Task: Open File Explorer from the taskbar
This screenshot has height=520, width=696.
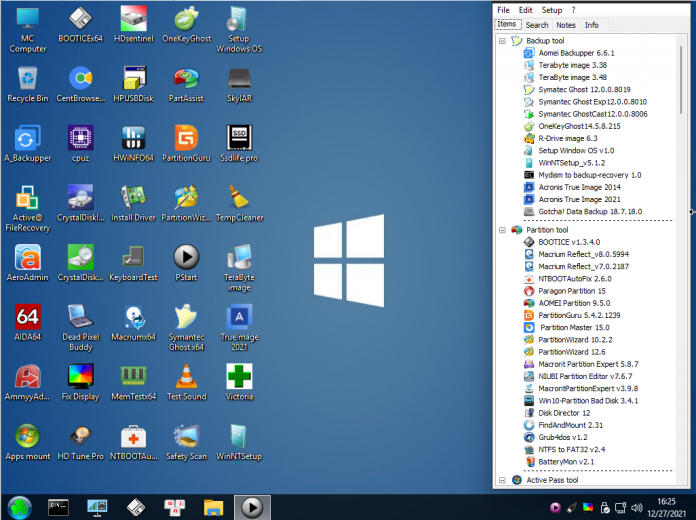Action: pyautogui.click(x=214, y=507)
